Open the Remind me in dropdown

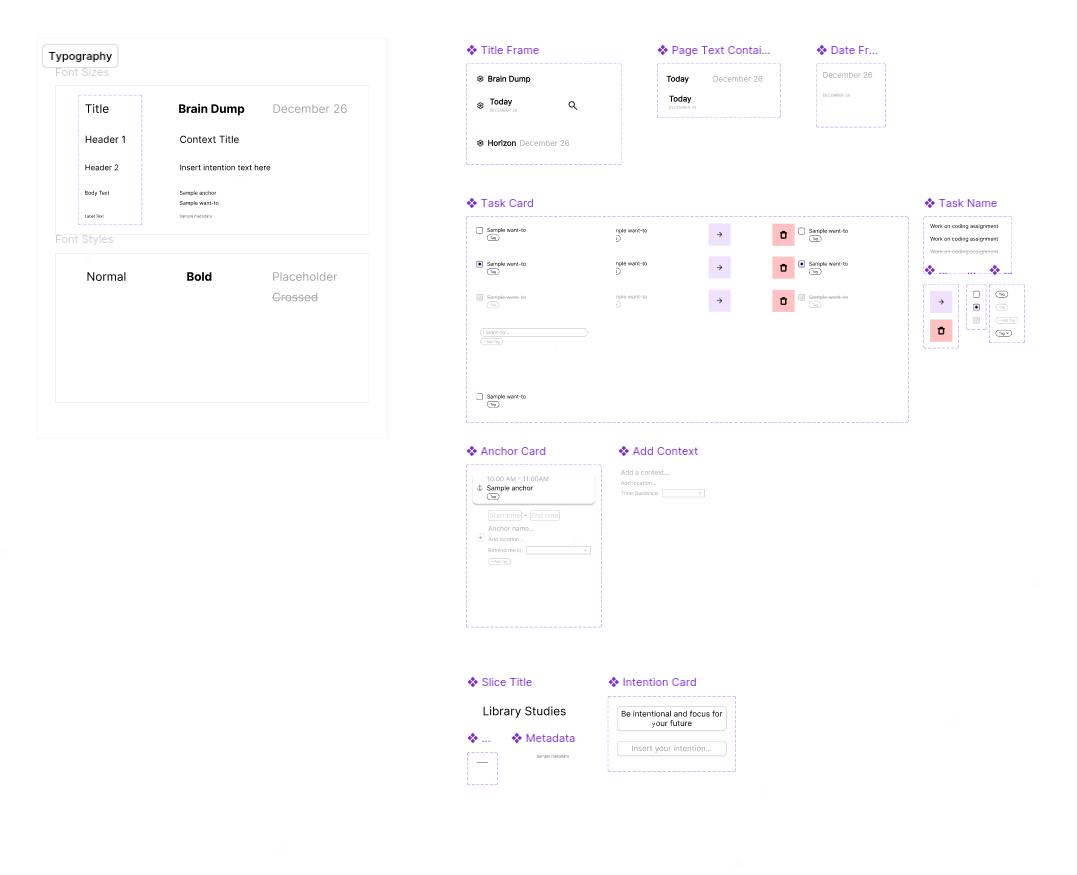(x=558, y=550)
